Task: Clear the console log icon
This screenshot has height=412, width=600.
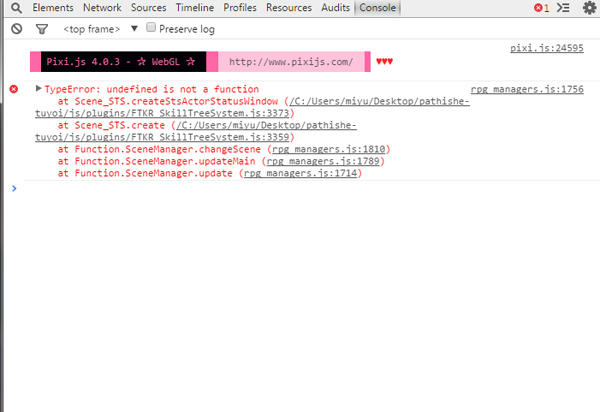Action: (x=16, y=29)
